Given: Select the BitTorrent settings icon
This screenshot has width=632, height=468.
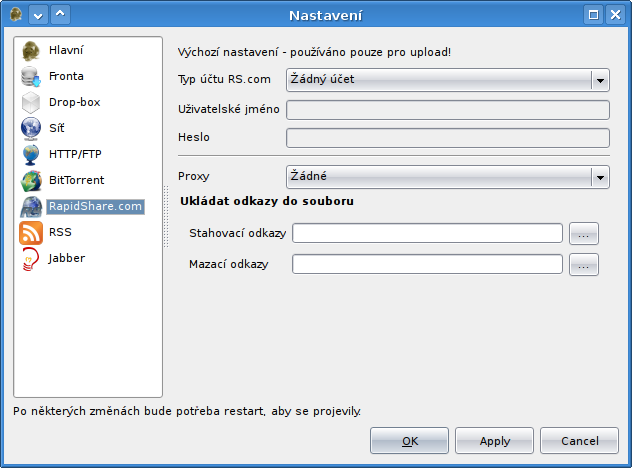Looking at the screenshot, I should pos(31,181).
